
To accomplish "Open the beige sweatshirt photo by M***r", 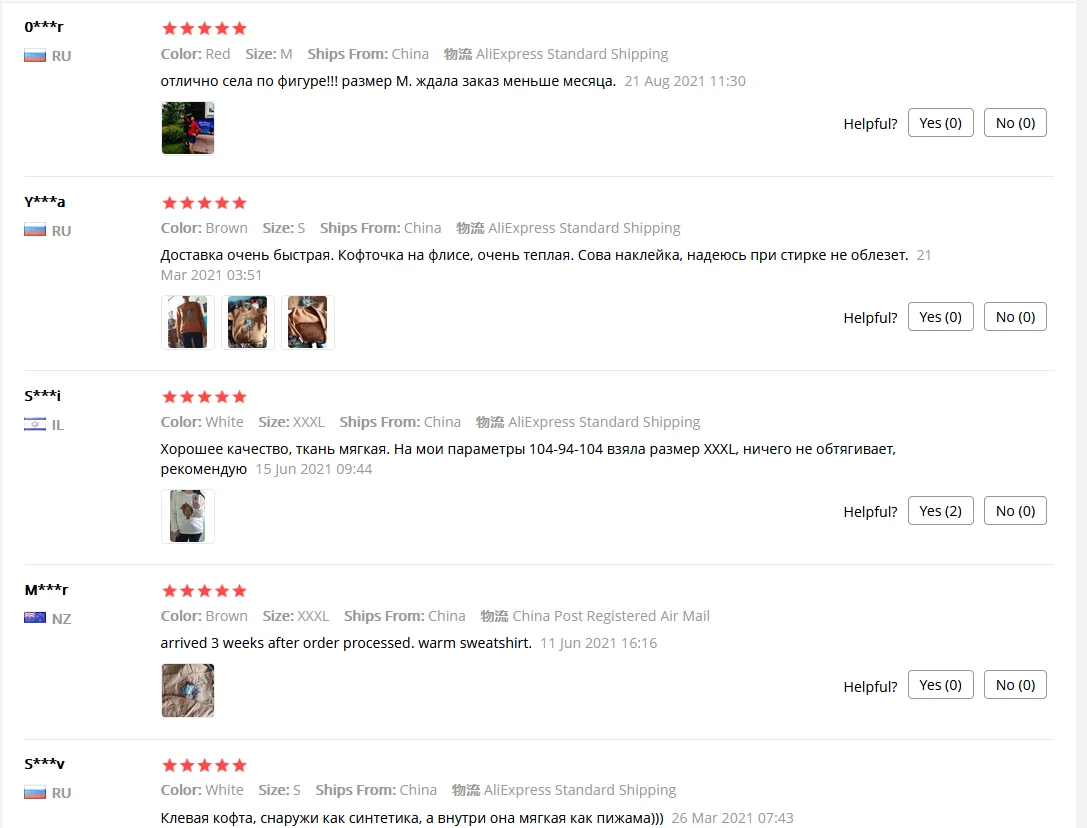I will pos(188,691).
